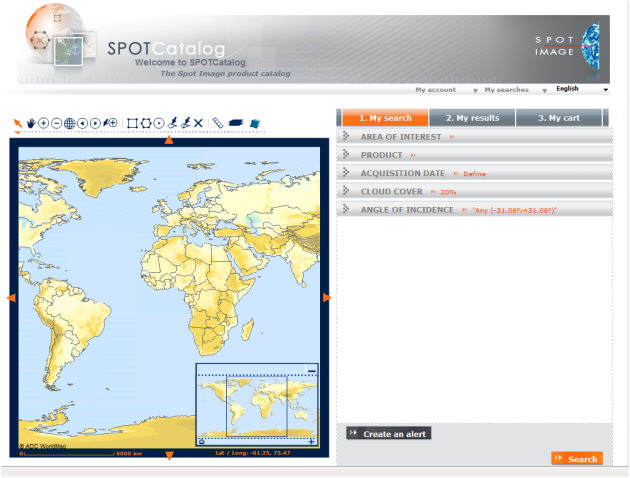Click the zoom out minus tool
630x478 pixels.
coord(57,123)
